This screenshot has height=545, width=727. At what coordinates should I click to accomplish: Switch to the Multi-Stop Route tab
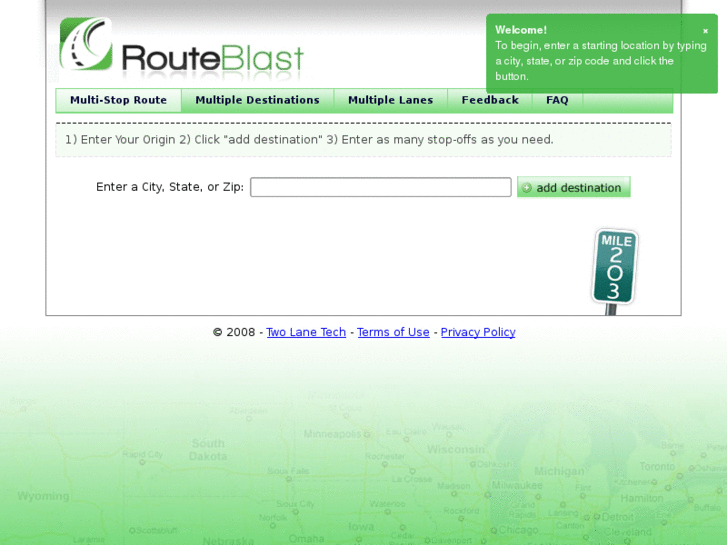pos(118,100)
